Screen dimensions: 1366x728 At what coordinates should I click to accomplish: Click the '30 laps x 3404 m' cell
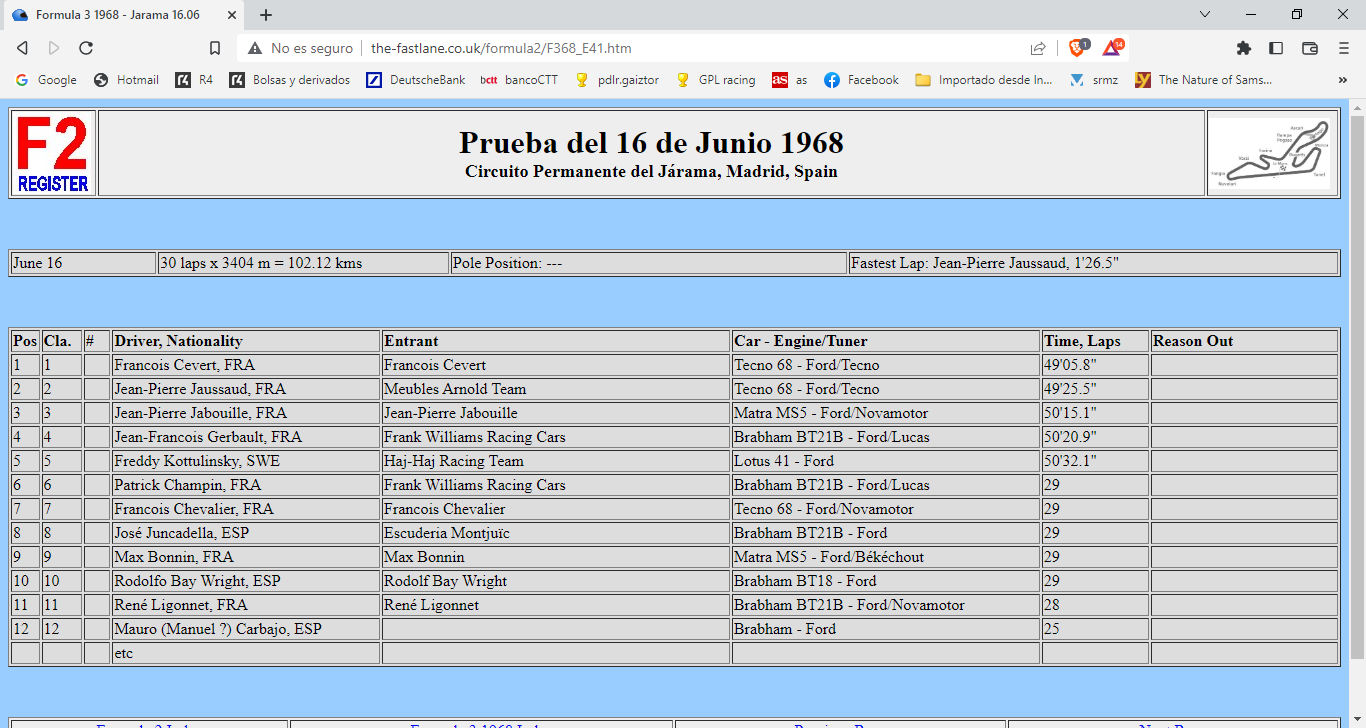[303, 263]
